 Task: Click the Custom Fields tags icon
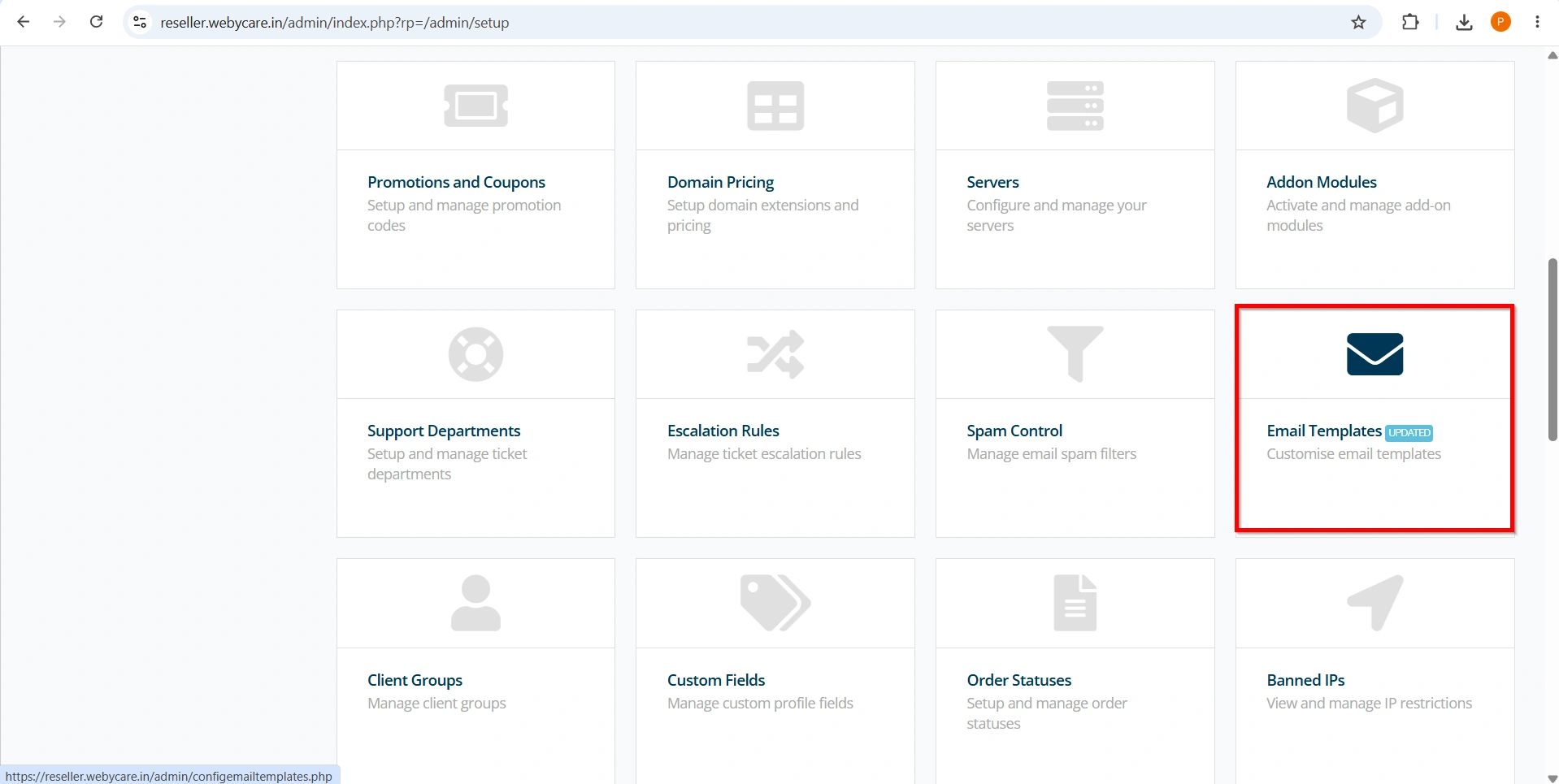[775, 603]
